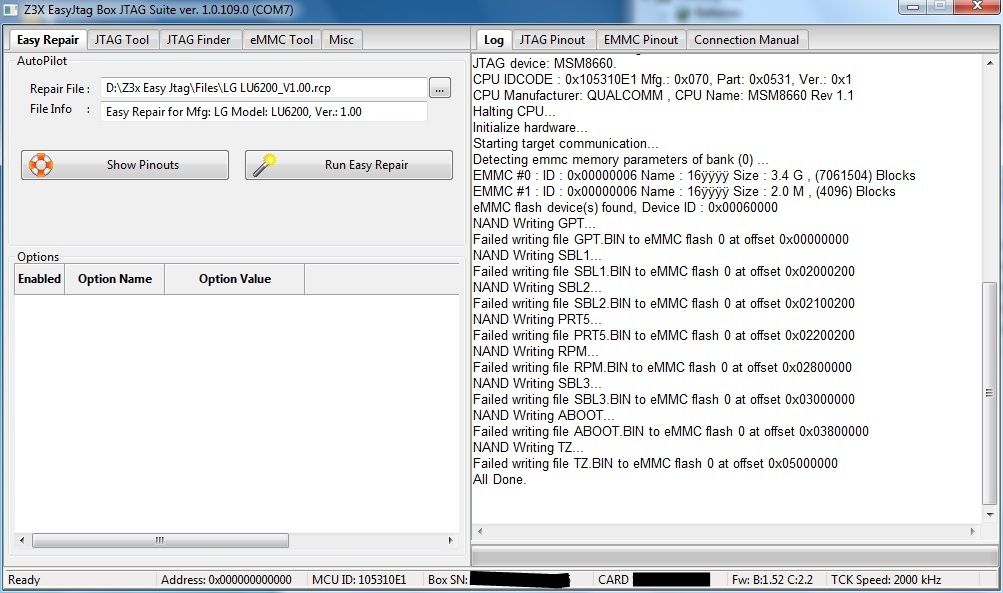Click the Enabled column header
Viewport: 1003px width, 593px height.
coord(39,279)
